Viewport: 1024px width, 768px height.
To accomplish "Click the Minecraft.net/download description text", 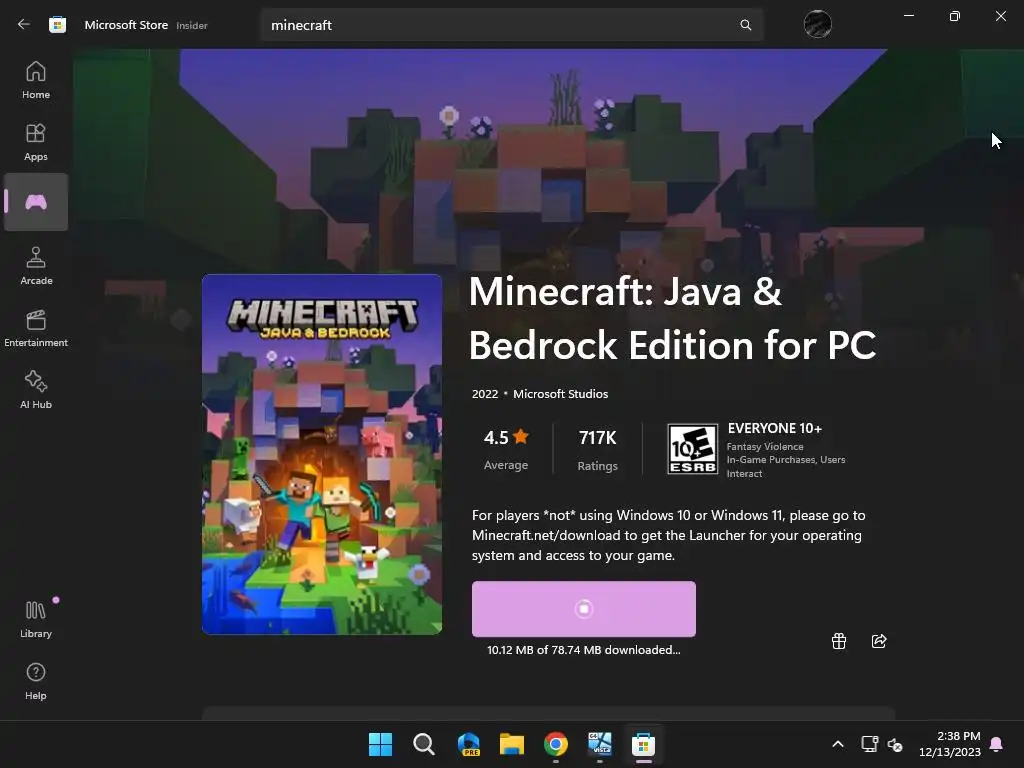I will tap(669, 536).
